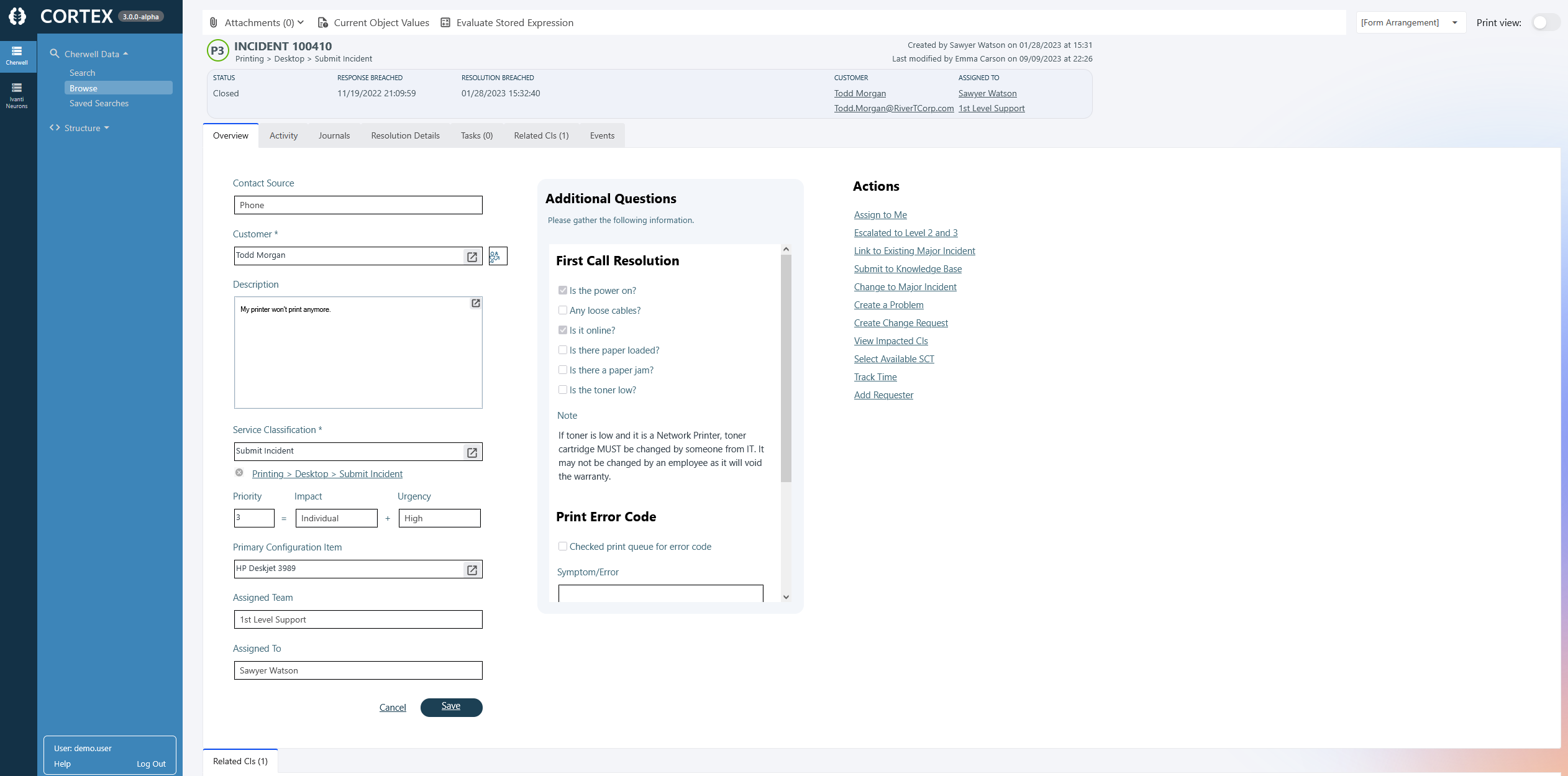Open the Form Arrangement dropdown
Screen dimensions: 1568x776
(x=1410, y=23)
